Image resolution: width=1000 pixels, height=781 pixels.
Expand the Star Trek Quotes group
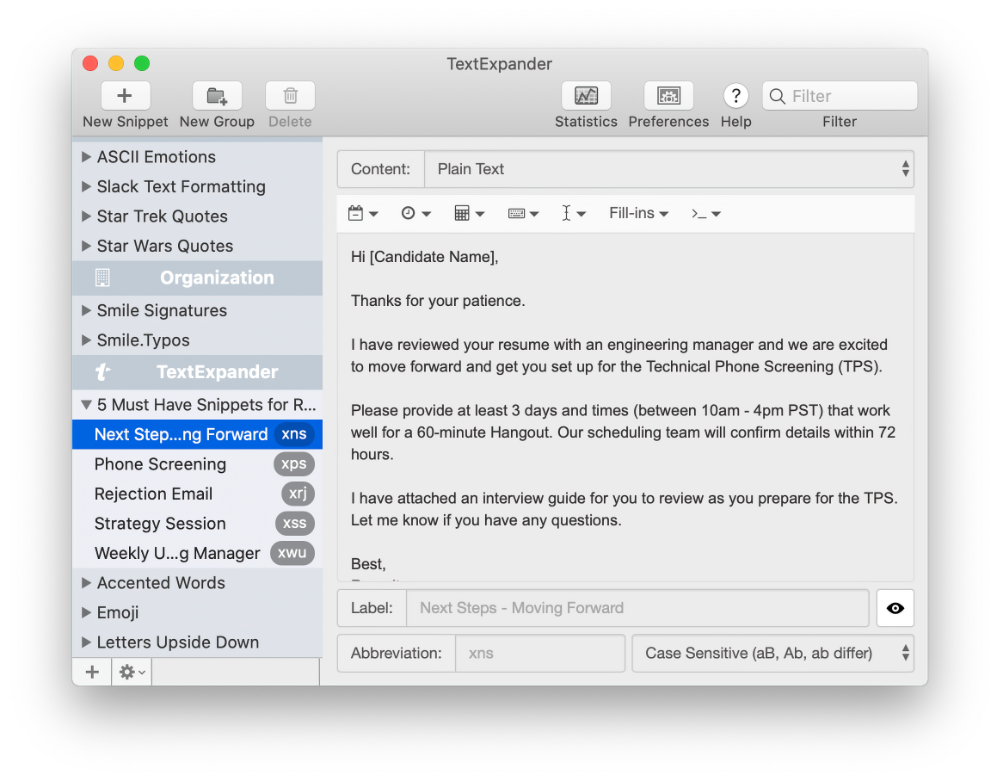point(86,216)
